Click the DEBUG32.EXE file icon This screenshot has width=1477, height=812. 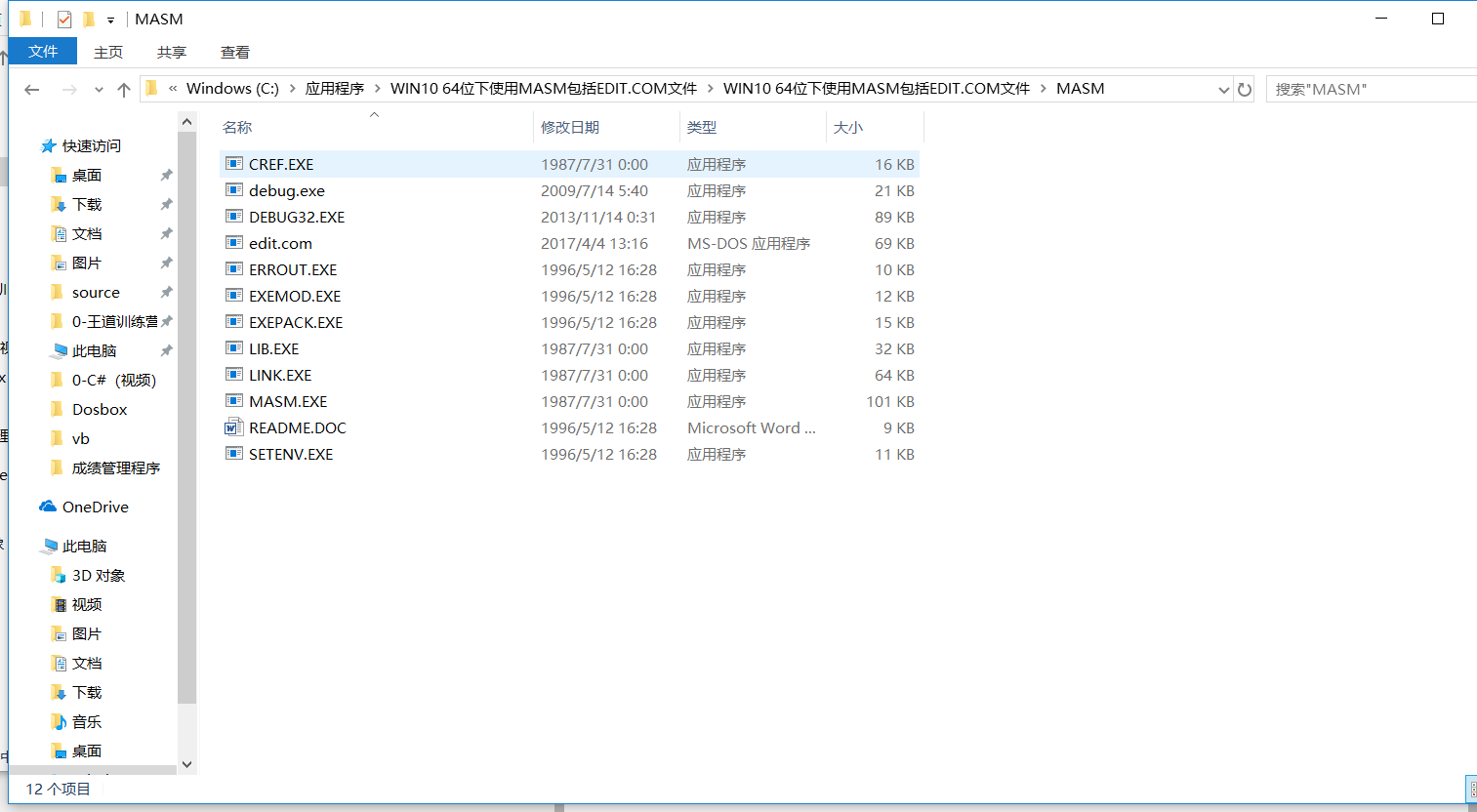(x=234, y=217)
